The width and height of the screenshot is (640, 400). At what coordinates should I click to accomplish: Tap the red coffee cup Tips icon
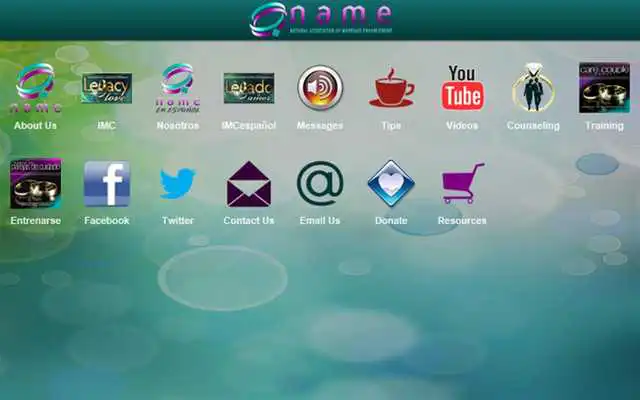[391, 88]
